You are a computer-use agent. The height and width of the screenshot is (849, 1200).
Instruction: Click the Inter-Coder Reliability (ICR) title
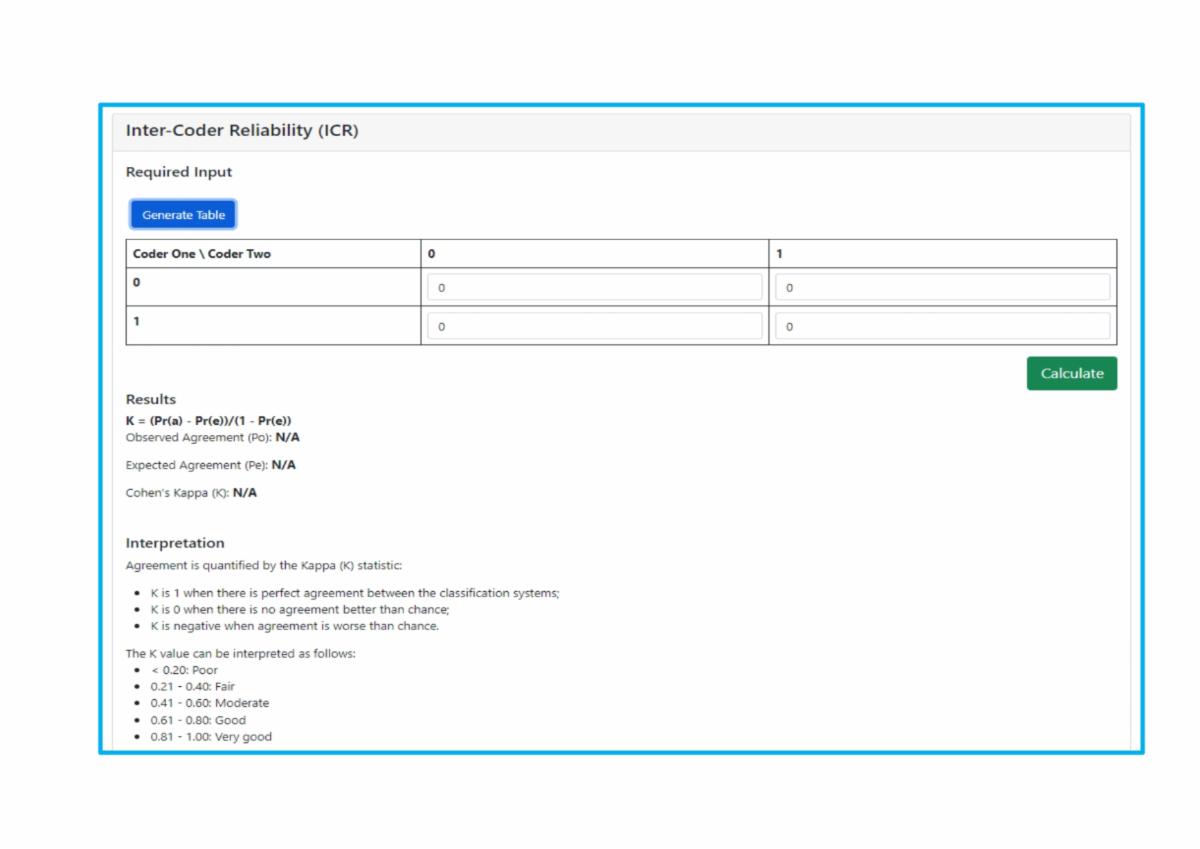tap(242, 131)
